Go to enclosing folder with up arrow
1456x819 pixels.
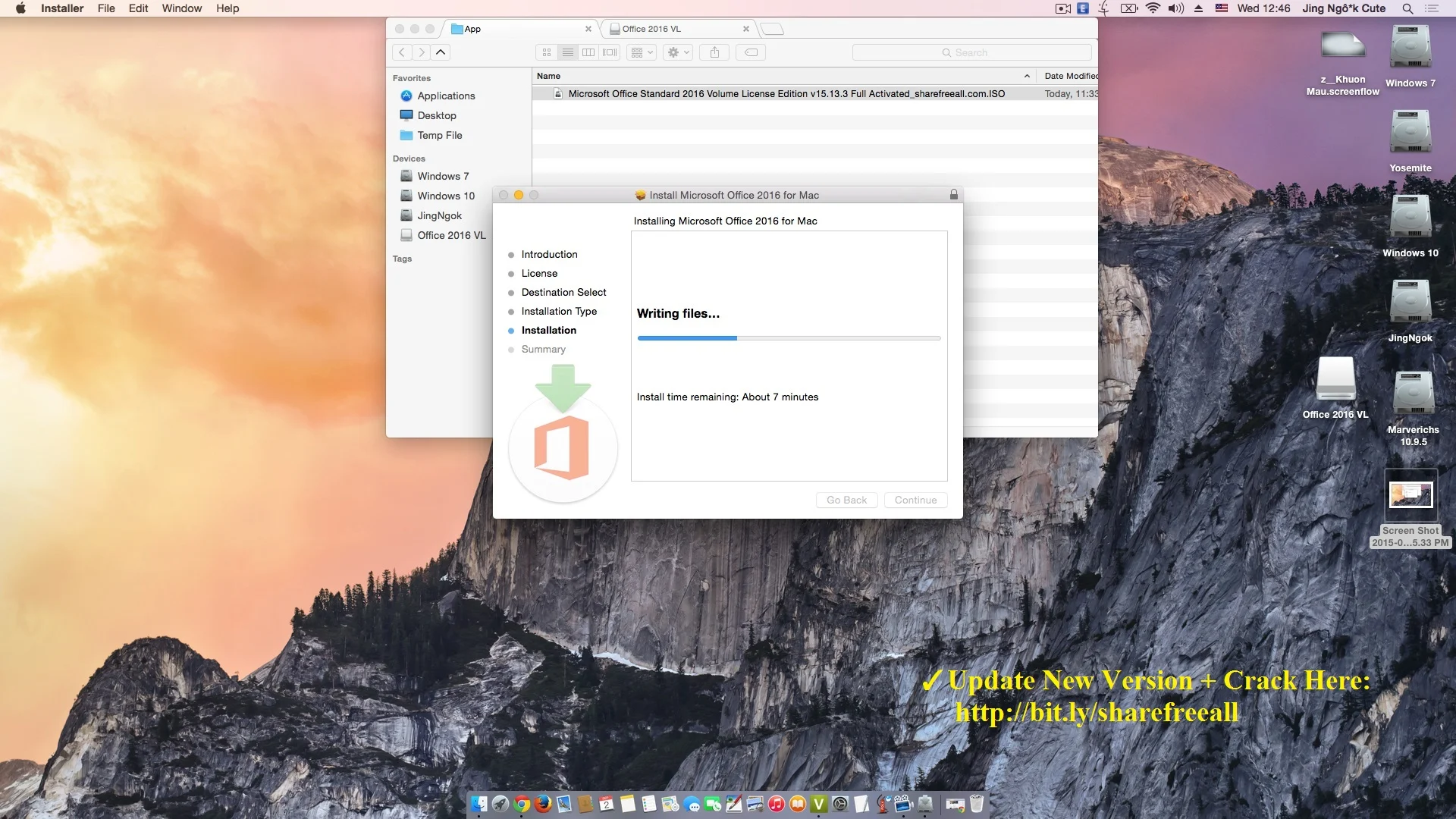coord(441,52)
